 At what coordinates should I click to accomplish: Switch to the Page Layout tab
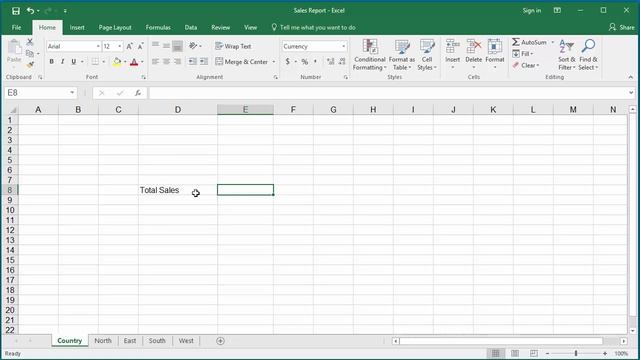pos(115,27)
